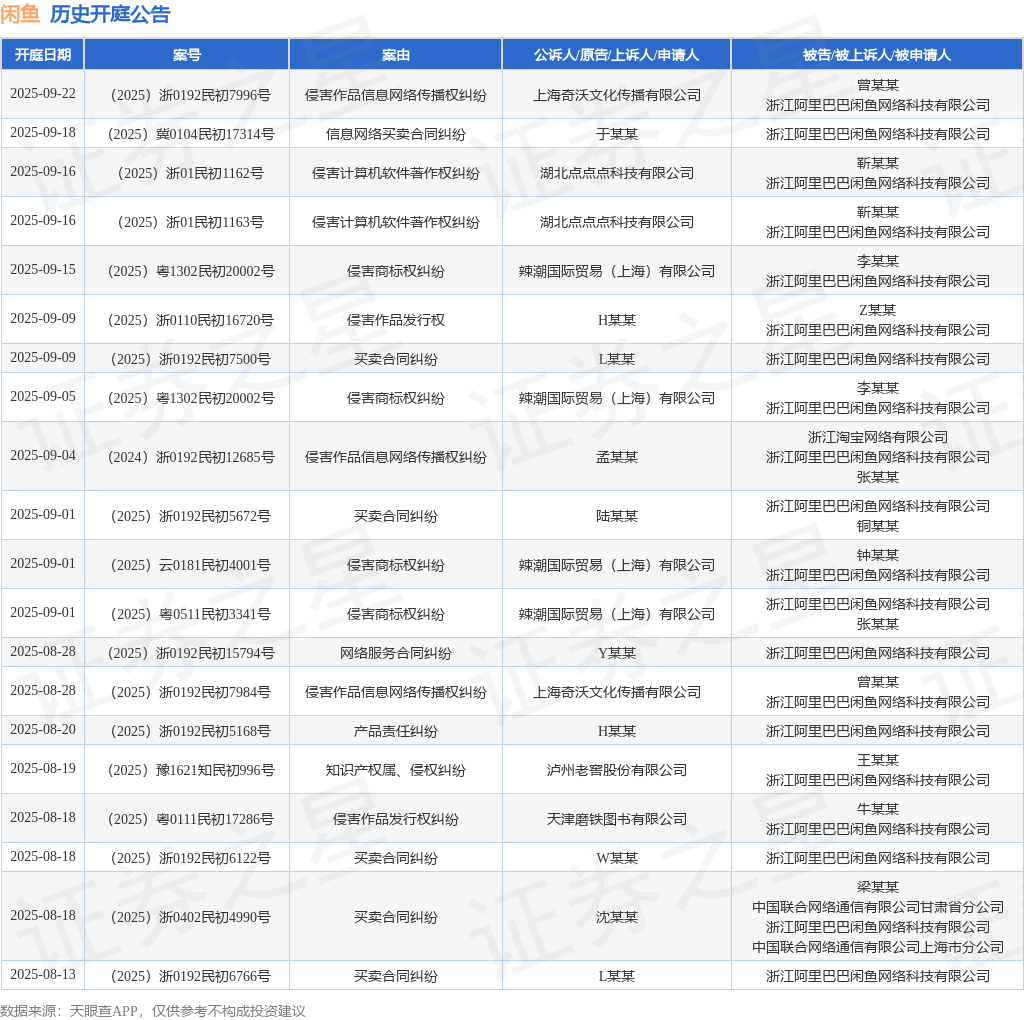This screenshot has height=1020, width=1024.
Task: Click the 网络服务合同纠纷 case cause cell
Action: tap(396, 653)
